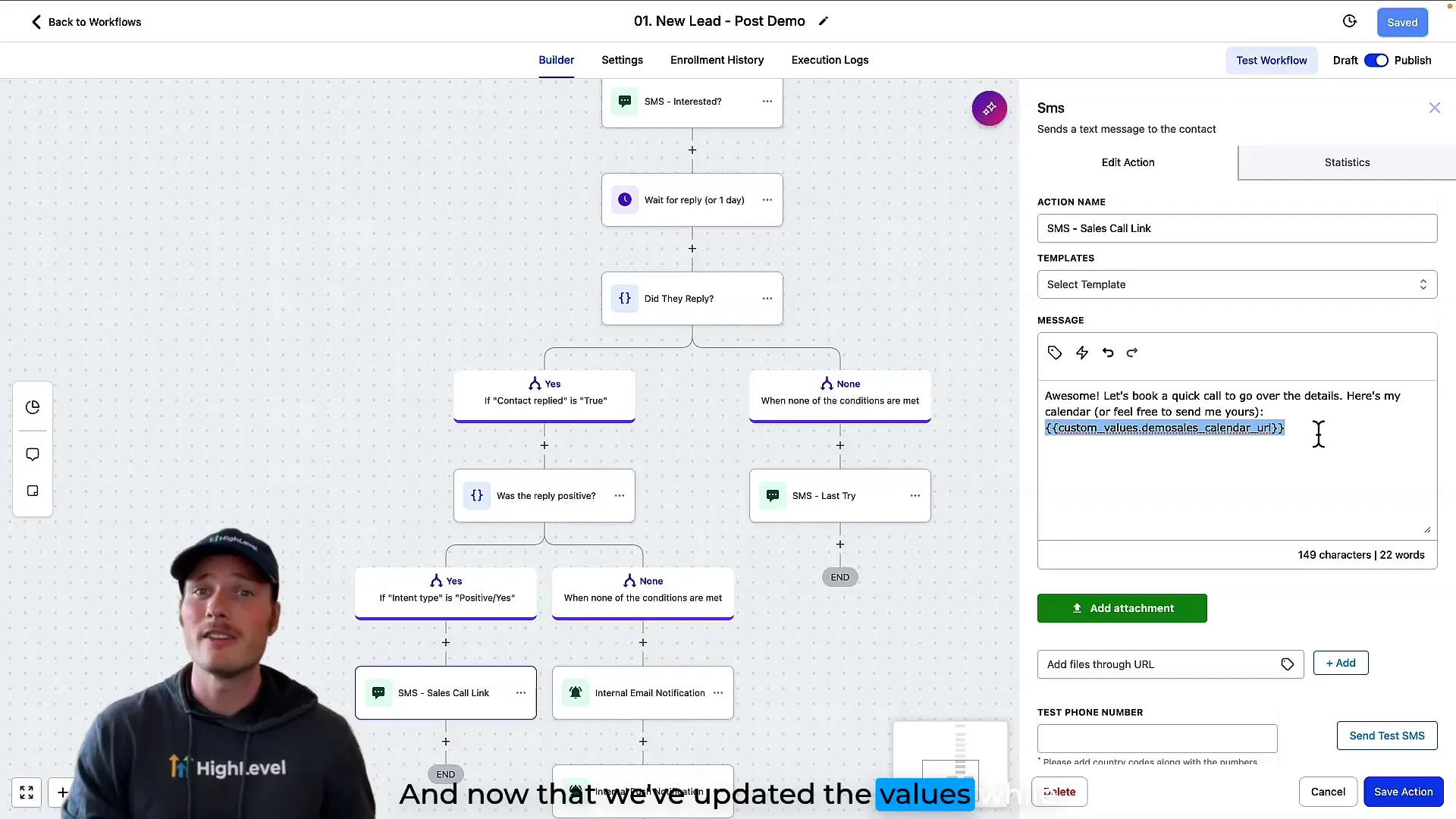This screenshot has width=1456, height=819.
Task: Open sticky note icon in left sidebar
Action: pyautogui.click(x=33, y=491)
